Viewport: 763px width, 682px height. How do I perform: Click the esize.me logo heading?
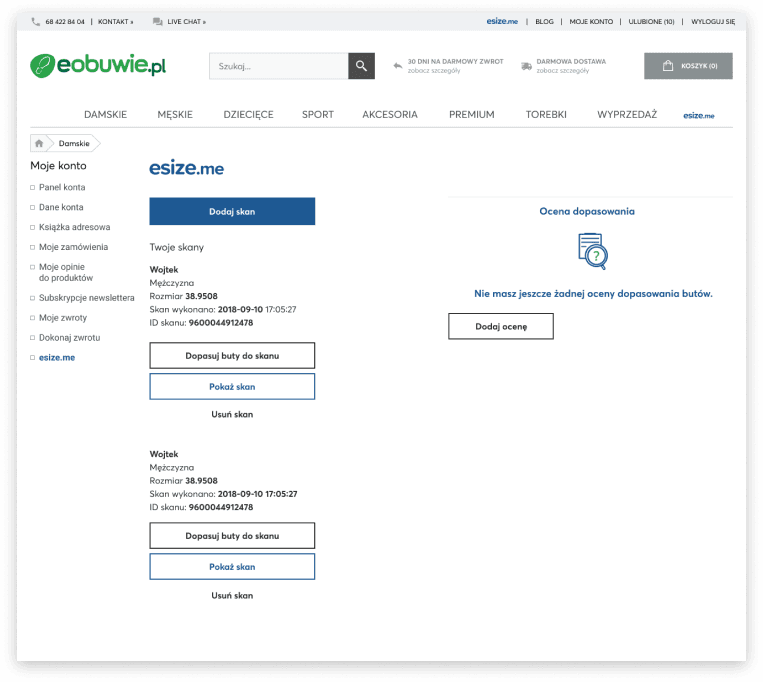tap(186, 168)
